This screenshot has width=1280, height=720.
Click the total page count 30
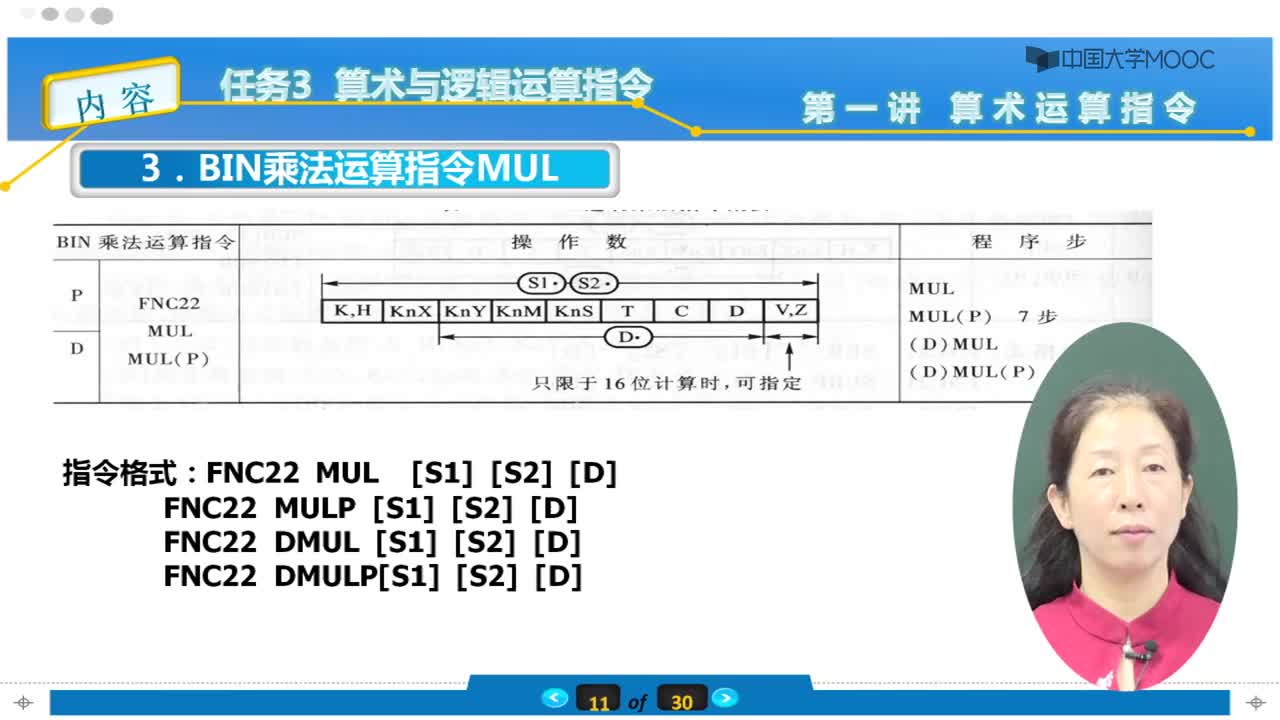[682, 701]
